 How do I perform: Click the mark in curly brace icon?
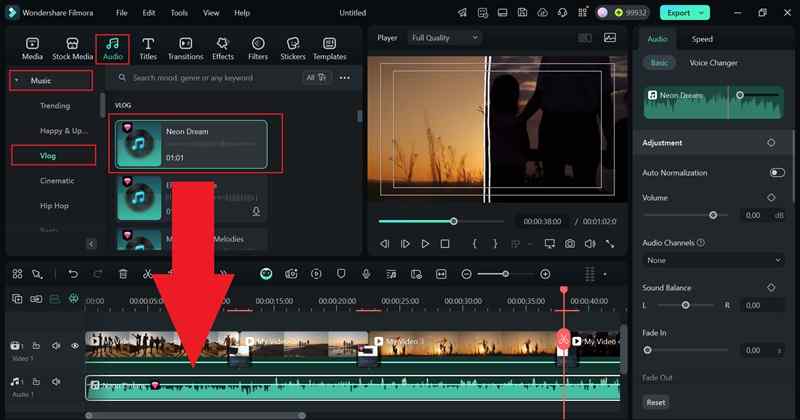tap(474, 244)
